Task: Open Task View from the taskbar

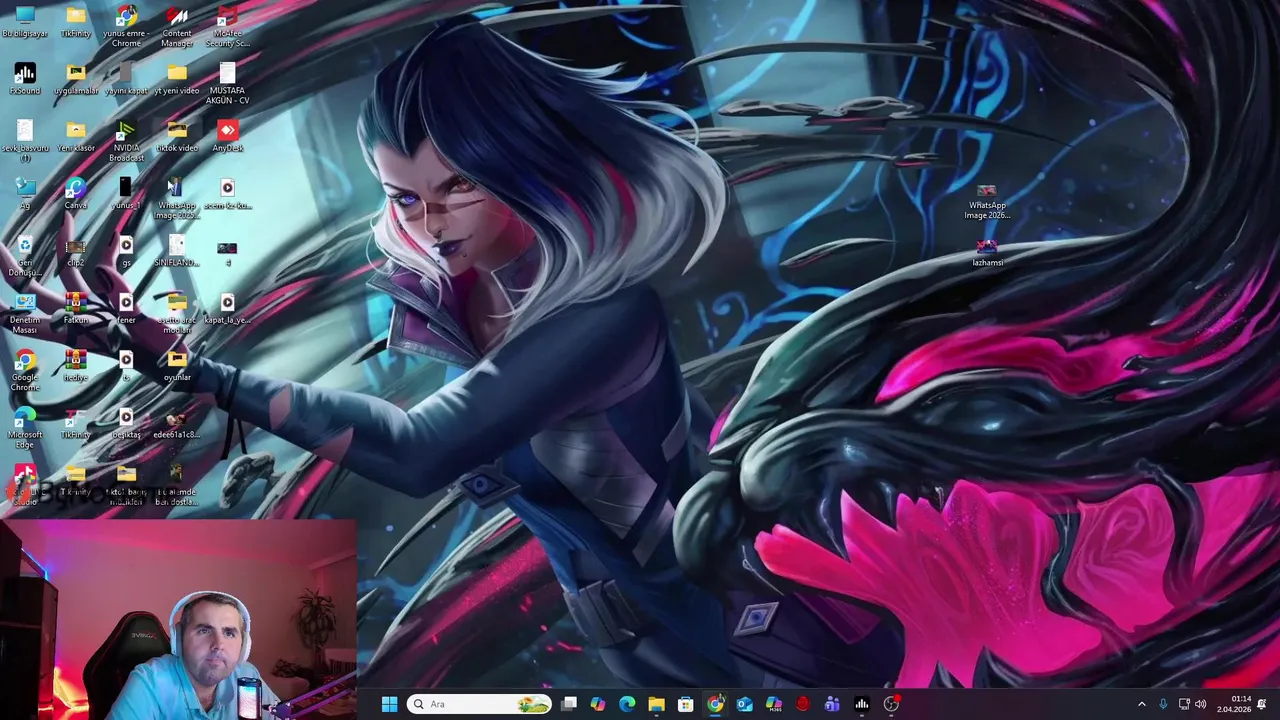Action: [x=569, y=704]
